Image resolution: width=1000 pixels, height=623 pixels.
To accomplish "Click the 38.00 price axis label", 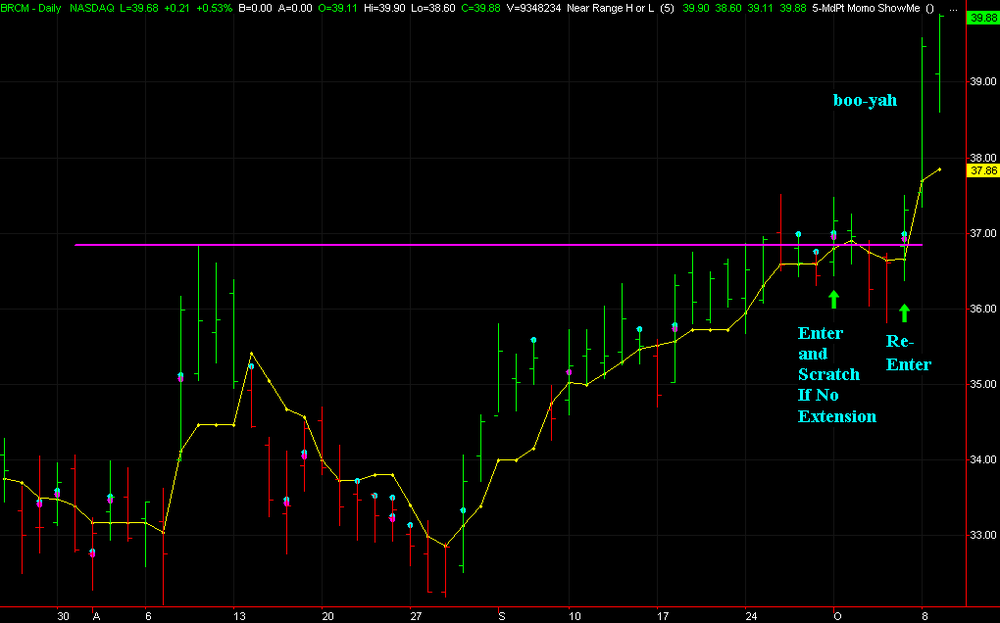I will tap(982, 158).
